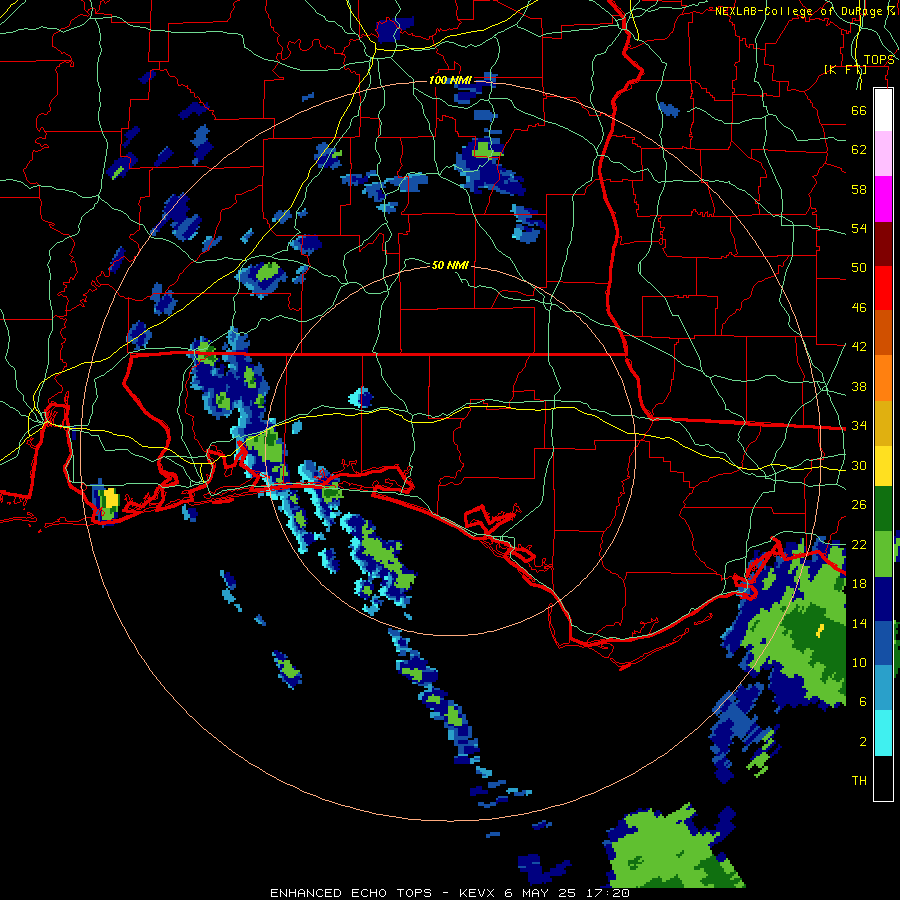Select the light green legend swatch

(883, 554)
